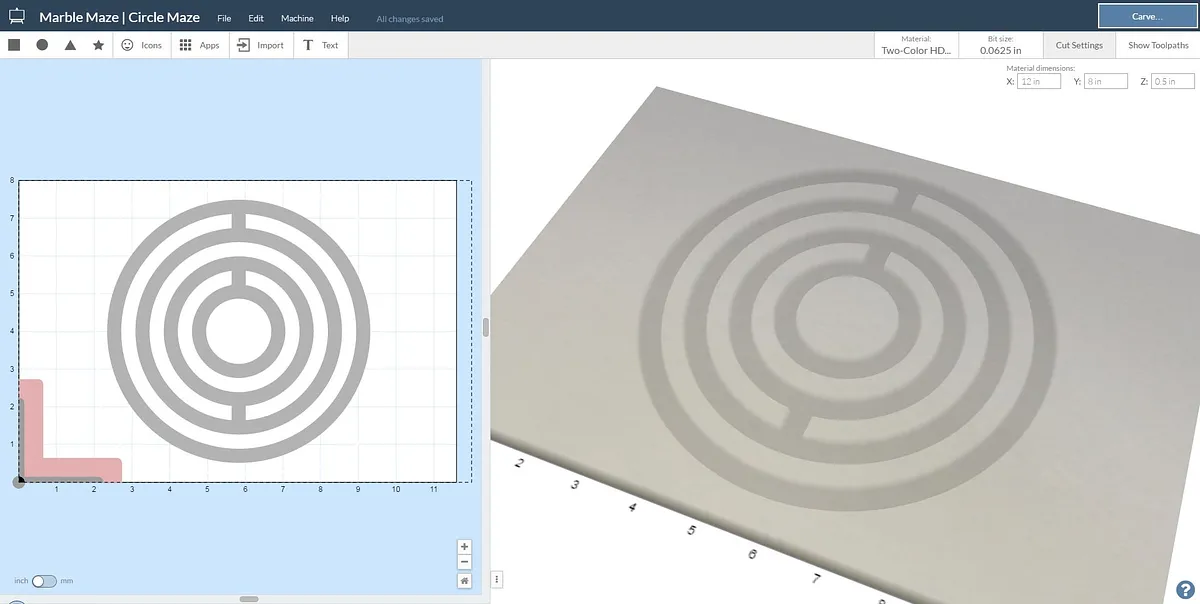Expand the Cut Settings panel
Image resolution: width=1200 pixels, height=604 pixels.
coord(1079,45)
